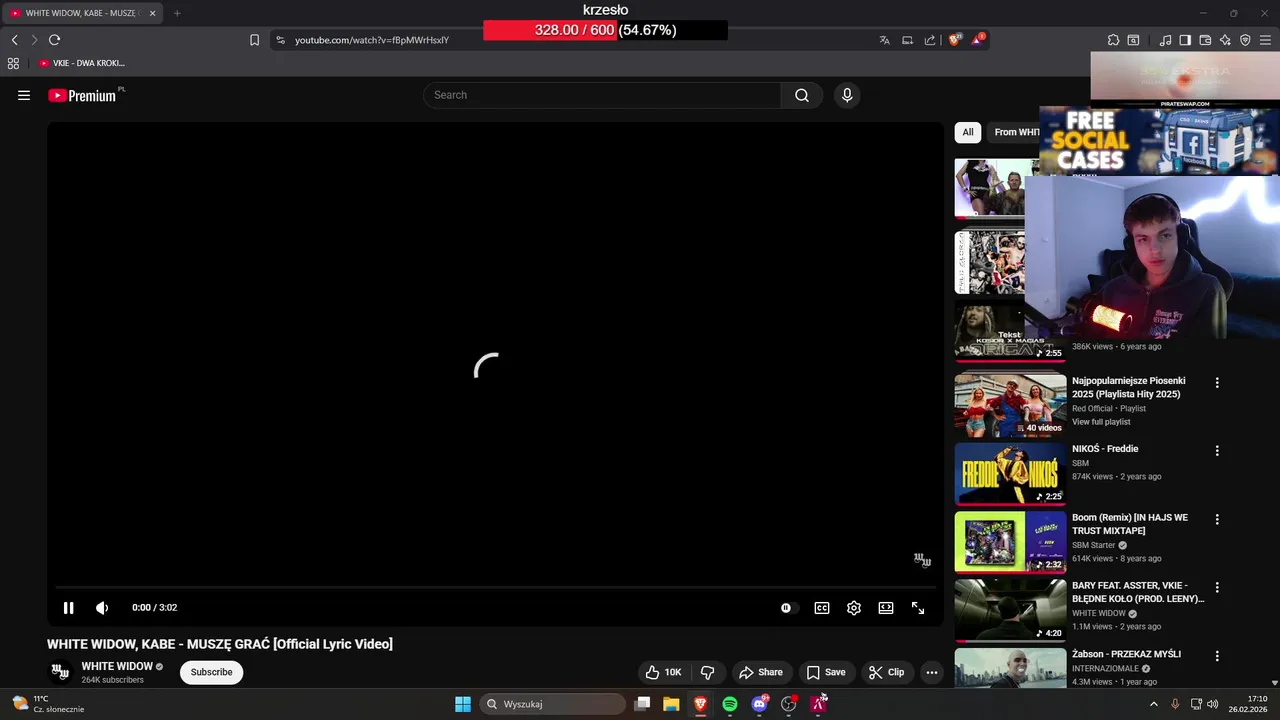This screenshot has width=1280, height=720.
Task: Open the translate page icon
Action: 884,40
